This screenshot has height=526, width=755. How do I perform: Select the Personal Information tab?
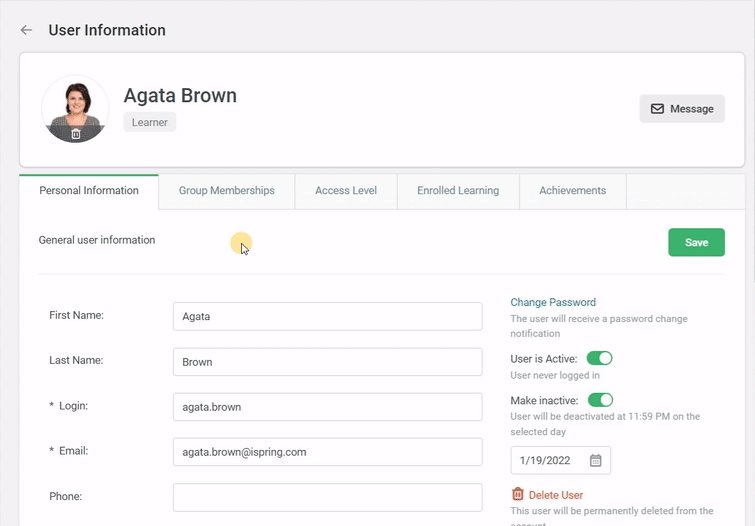(89, 191)
